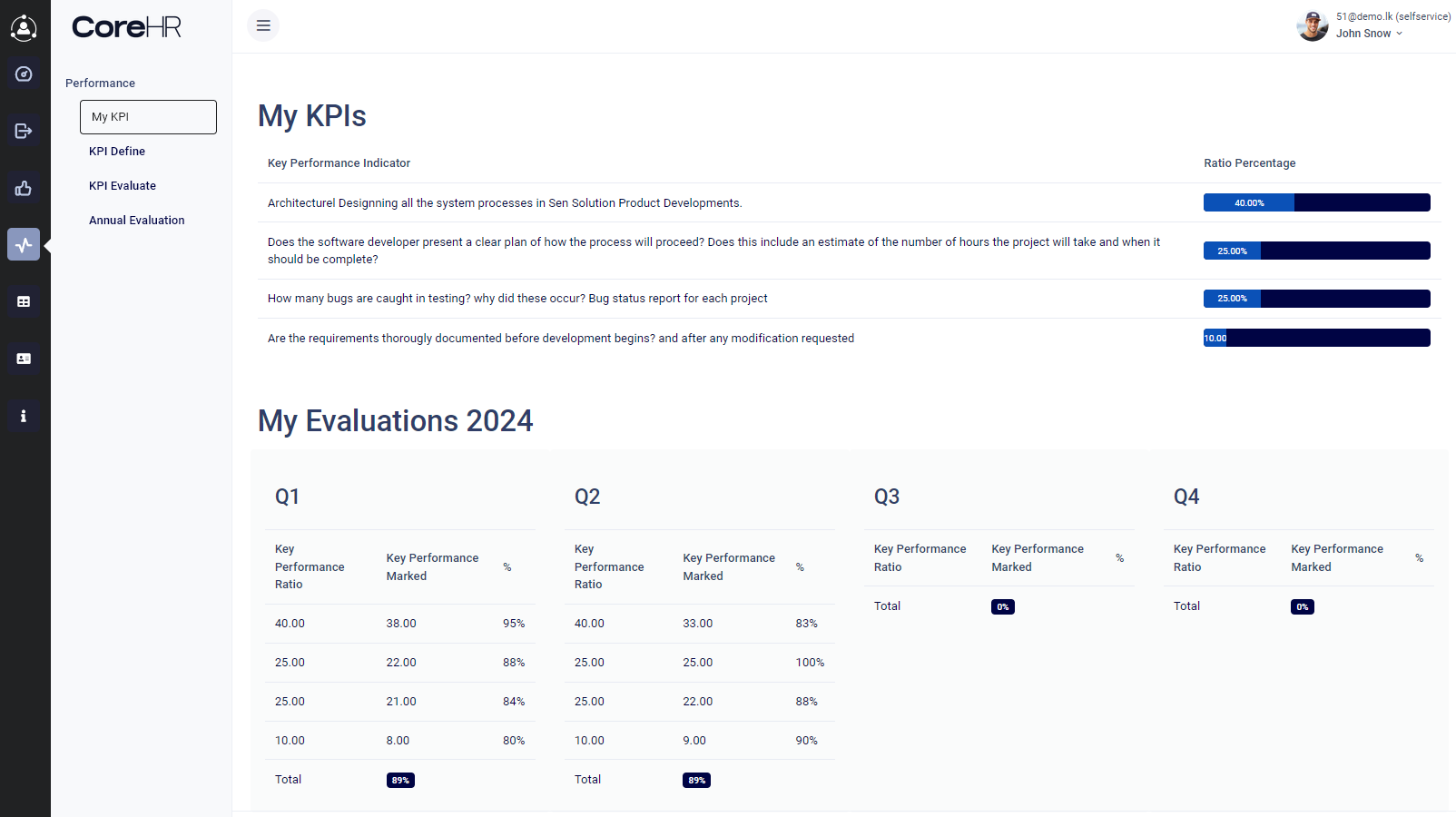Click the dashboard speedometer sidebar icon

tap(24, 74)
